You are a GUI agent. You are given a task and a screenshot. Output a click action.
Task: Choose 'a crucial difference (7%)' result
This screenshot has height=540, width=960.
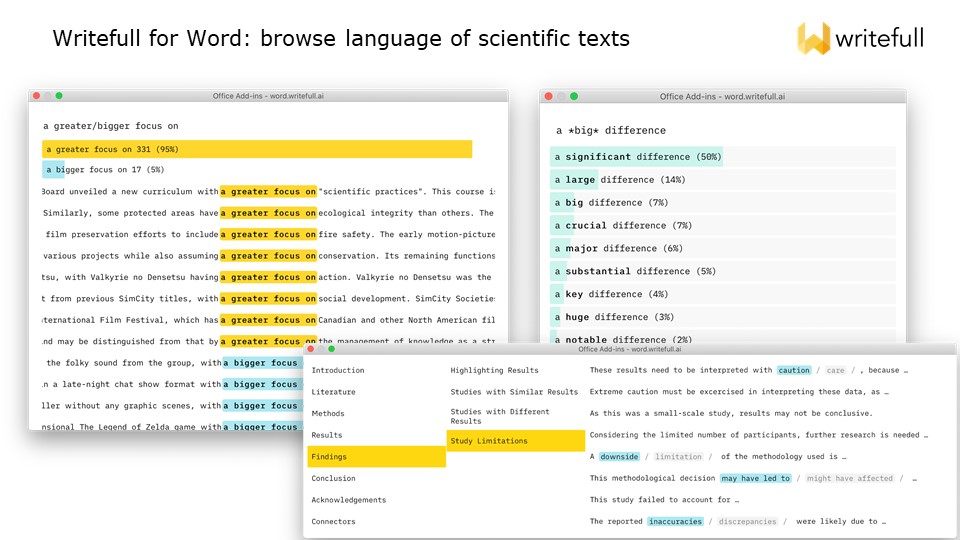point(722,225)
